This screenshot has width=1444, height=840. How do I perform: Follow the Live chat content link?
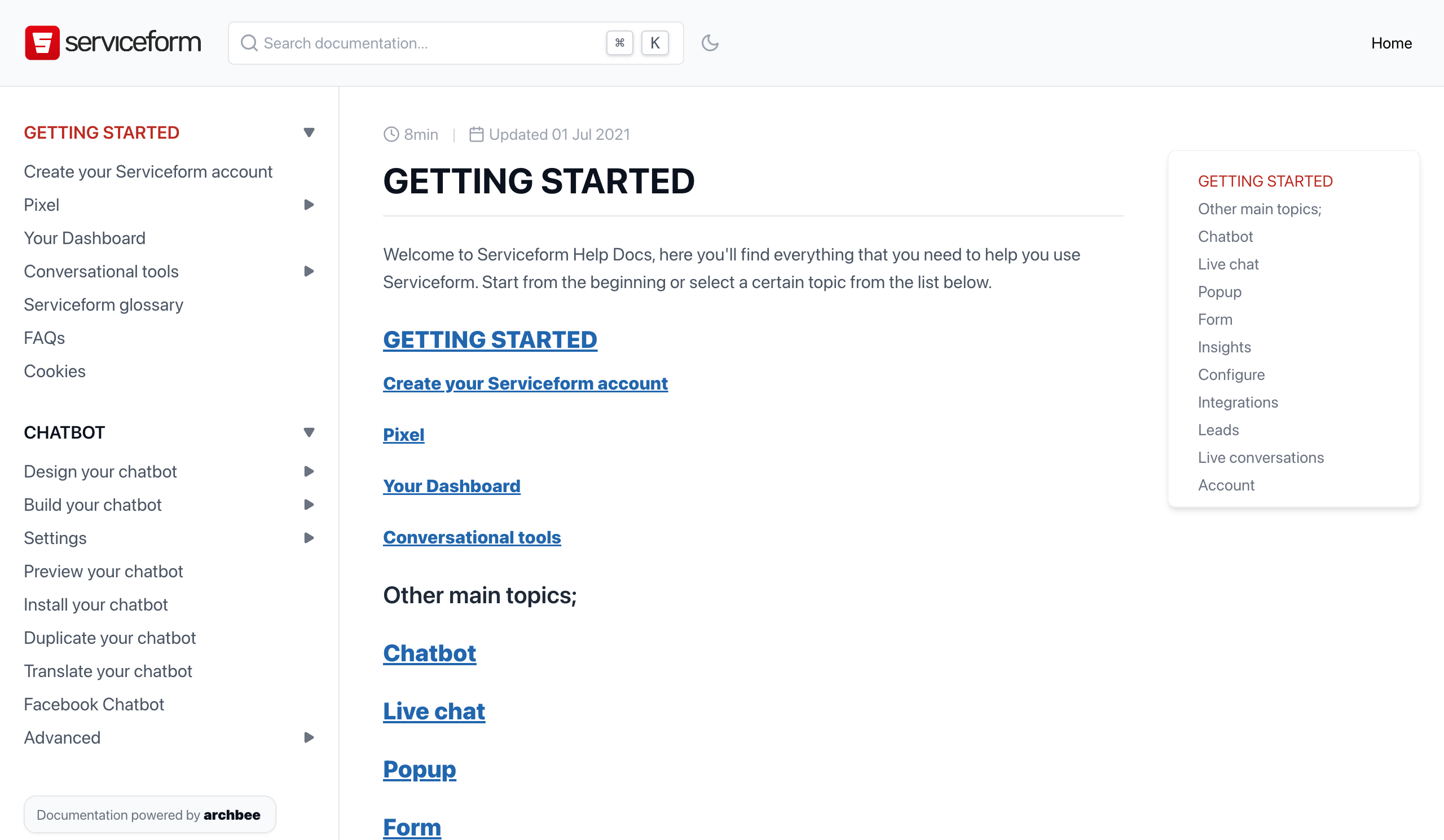434,711
